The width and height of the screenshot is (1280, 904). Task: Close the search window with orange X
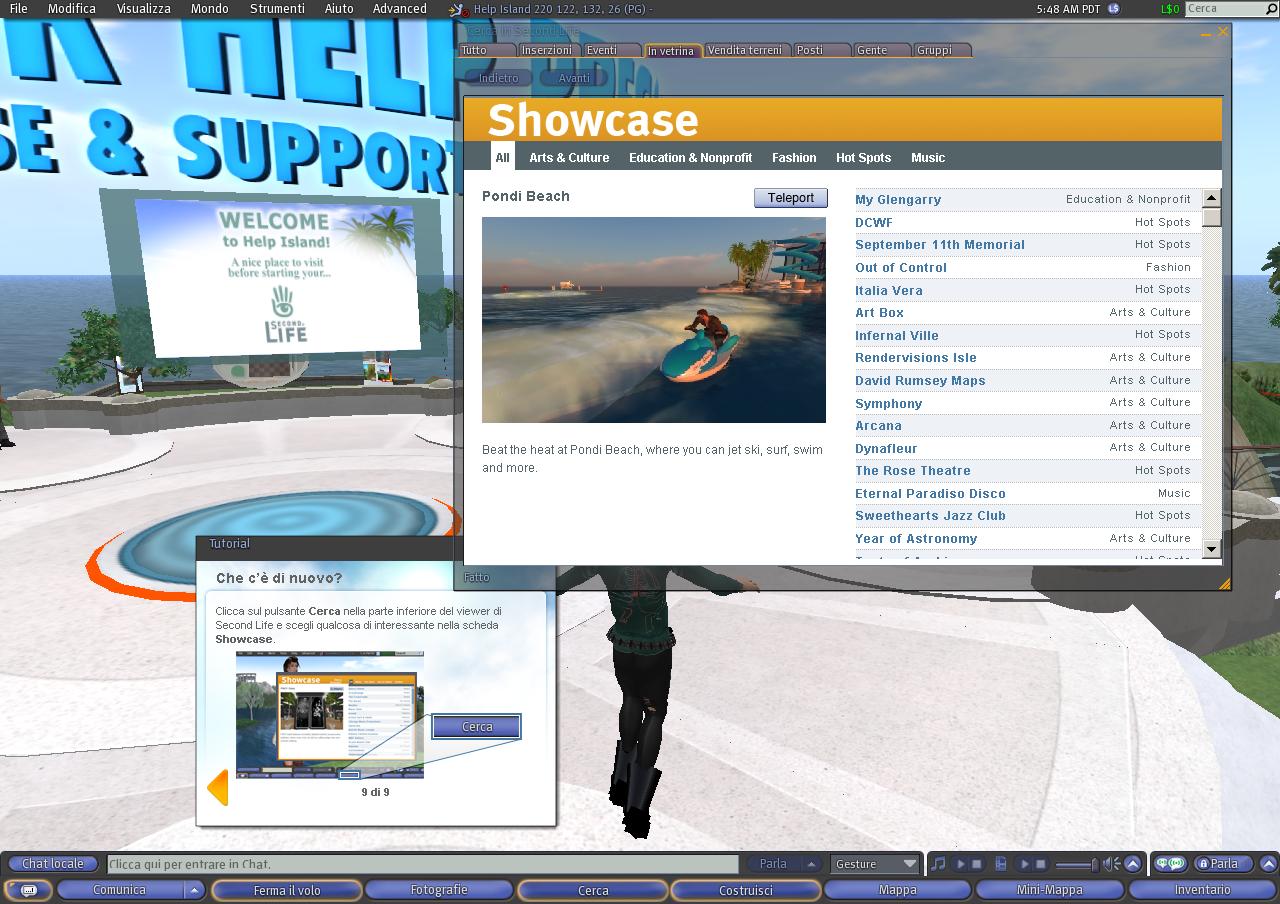(x=1222, y=32)
